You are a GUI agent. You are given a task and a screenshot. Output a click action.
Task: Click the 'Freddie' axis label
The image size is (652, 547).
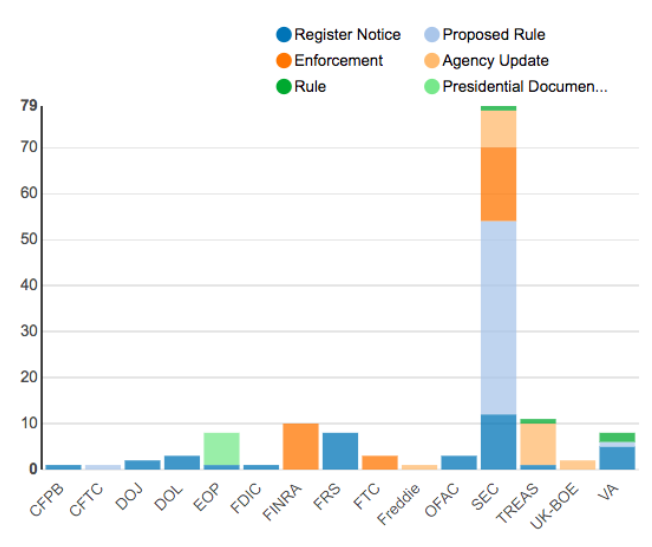point(399,505)
